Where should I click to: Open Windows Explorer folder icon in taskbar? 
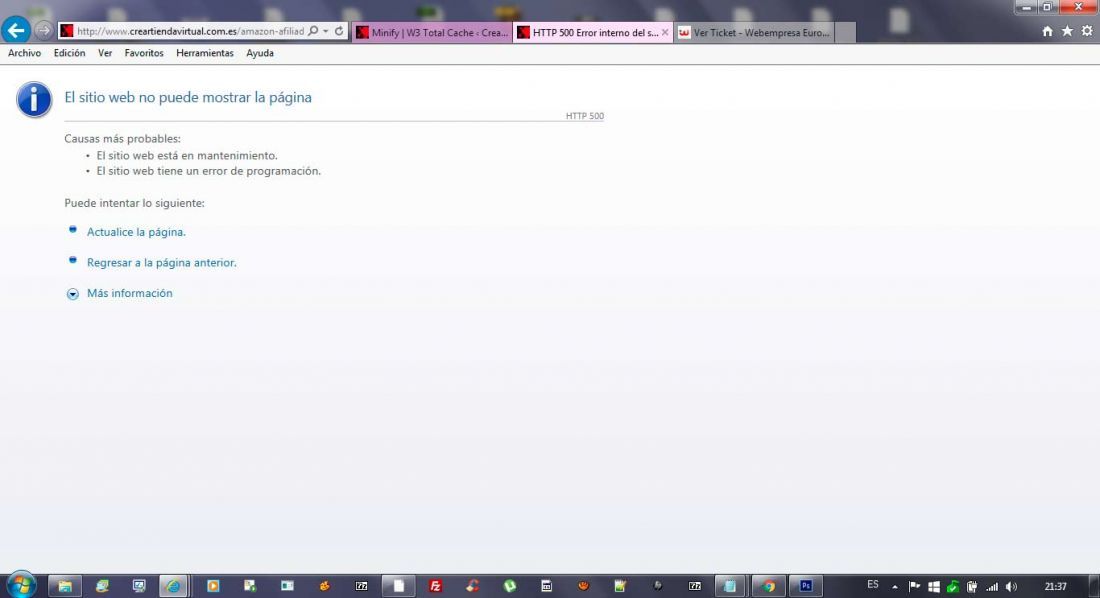pos(65,586)
